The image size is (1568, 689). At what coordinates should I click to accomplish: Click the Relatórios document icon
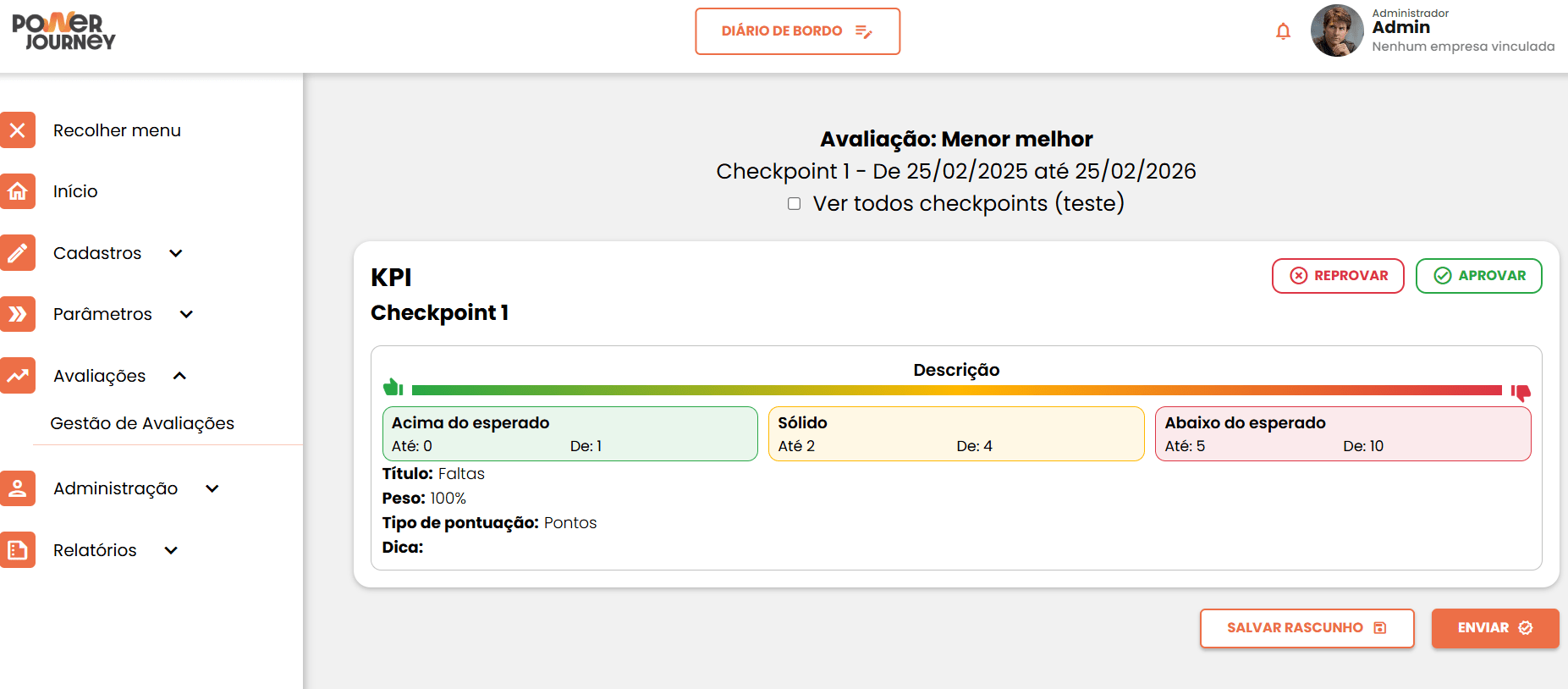(17, 550)
